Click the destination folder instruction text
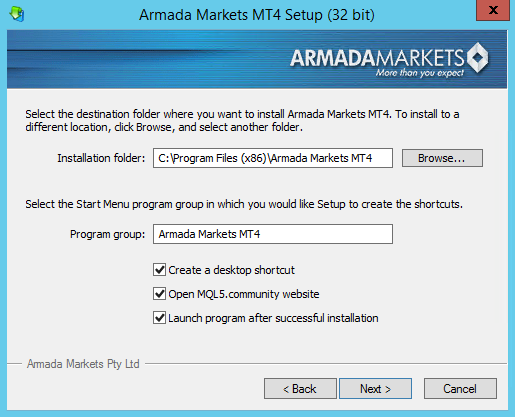515x417 pixels. (242, 121)
